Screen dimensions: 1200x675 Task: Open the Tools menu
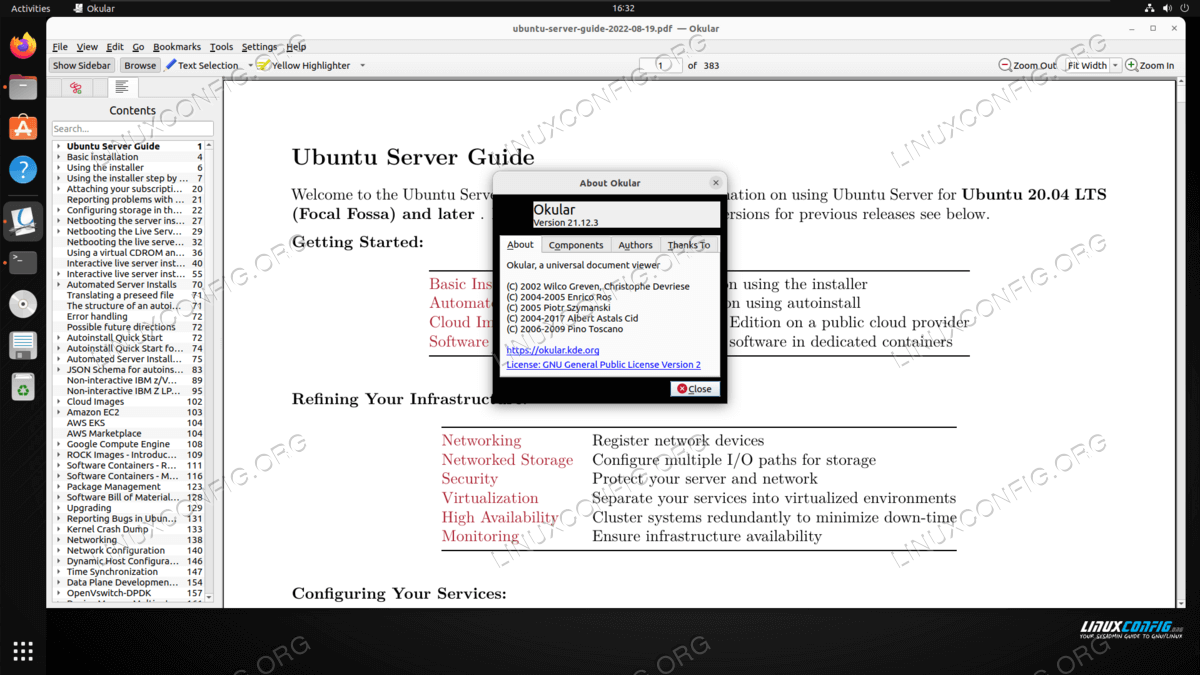click(x=221, y=47)
